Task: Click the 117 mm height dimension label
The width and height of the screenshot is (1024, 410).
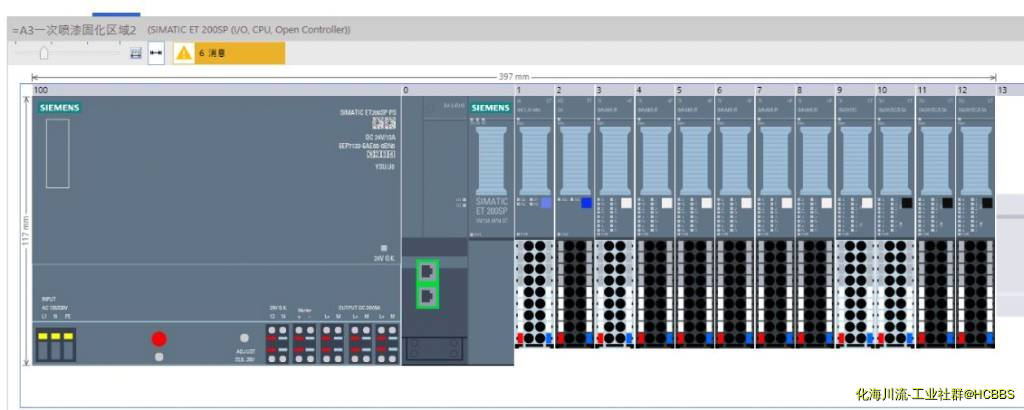Action: [x=25, y=230]
